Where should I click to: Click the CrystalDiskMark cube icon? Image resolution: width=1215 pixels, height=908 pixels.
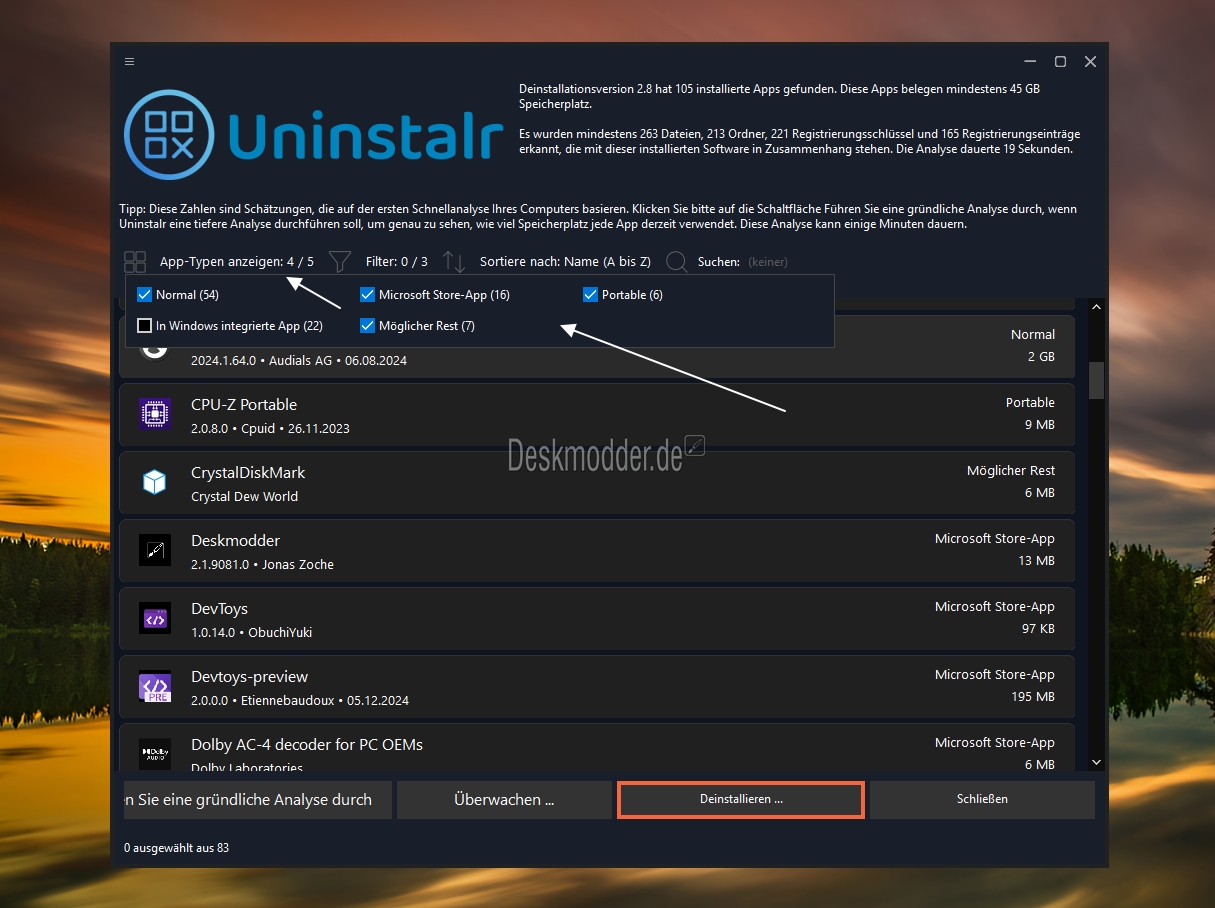[x=155, y=482]
